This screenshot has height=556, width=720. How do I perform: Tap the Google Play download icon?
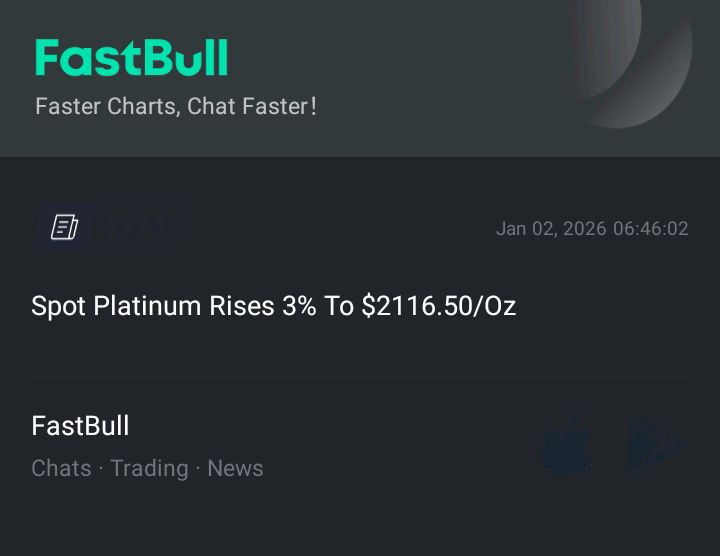click(655, 445)
